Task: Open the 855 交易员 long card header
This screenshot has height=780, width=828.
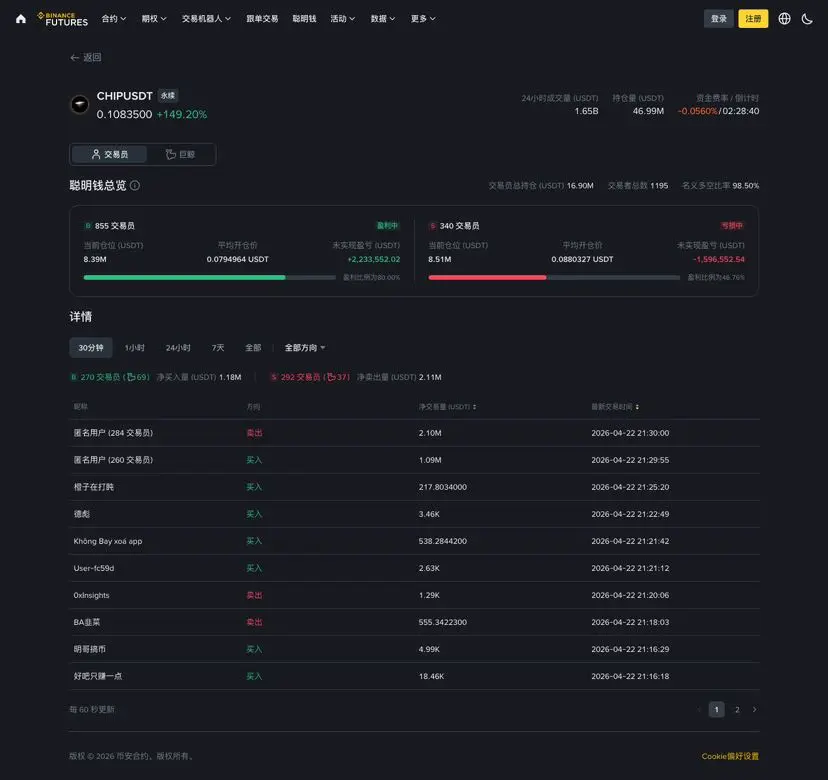Action: coord(109,225)
